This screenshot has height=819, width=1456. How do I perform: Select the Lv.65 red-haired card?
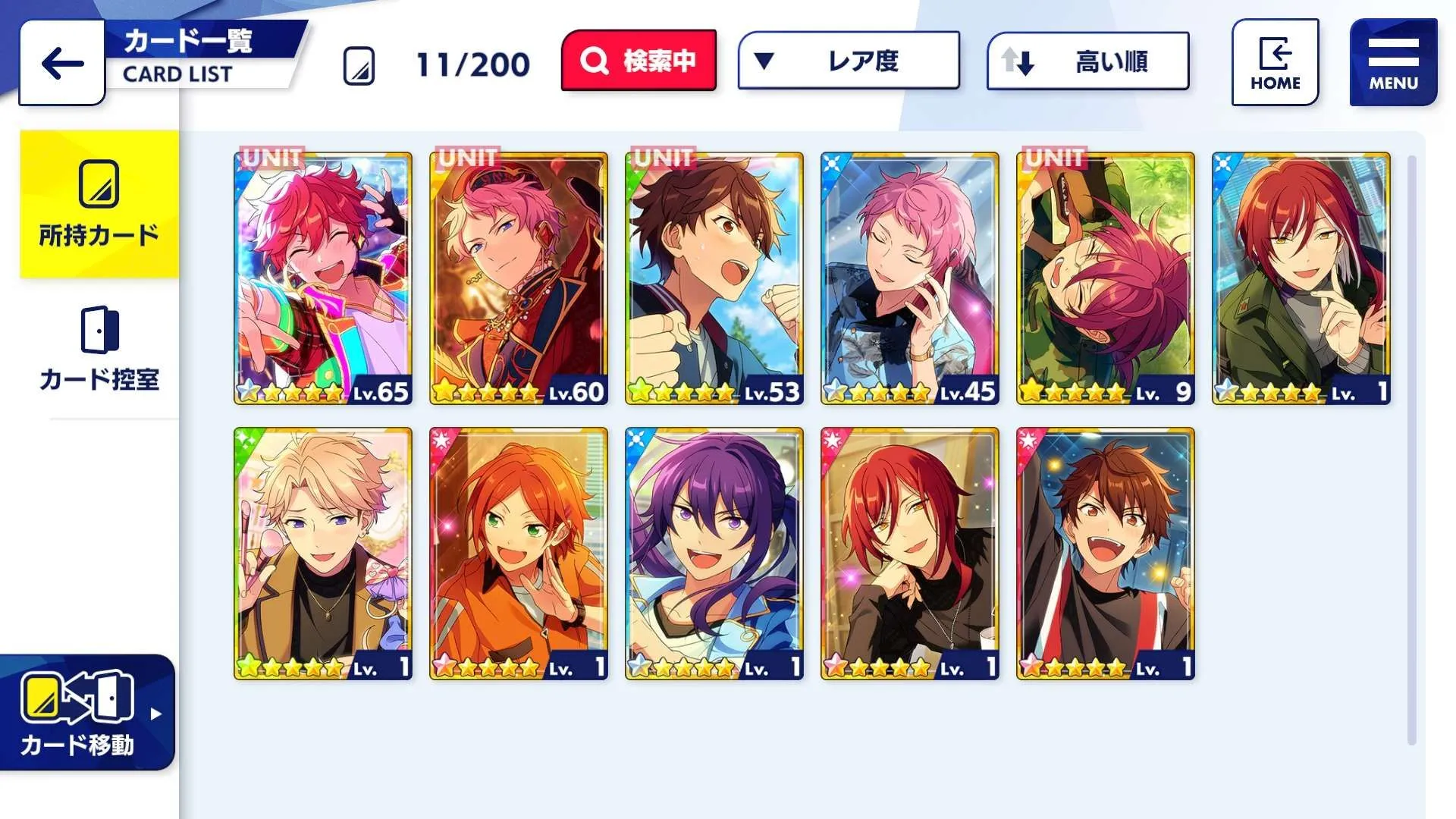tap(323, 278)
